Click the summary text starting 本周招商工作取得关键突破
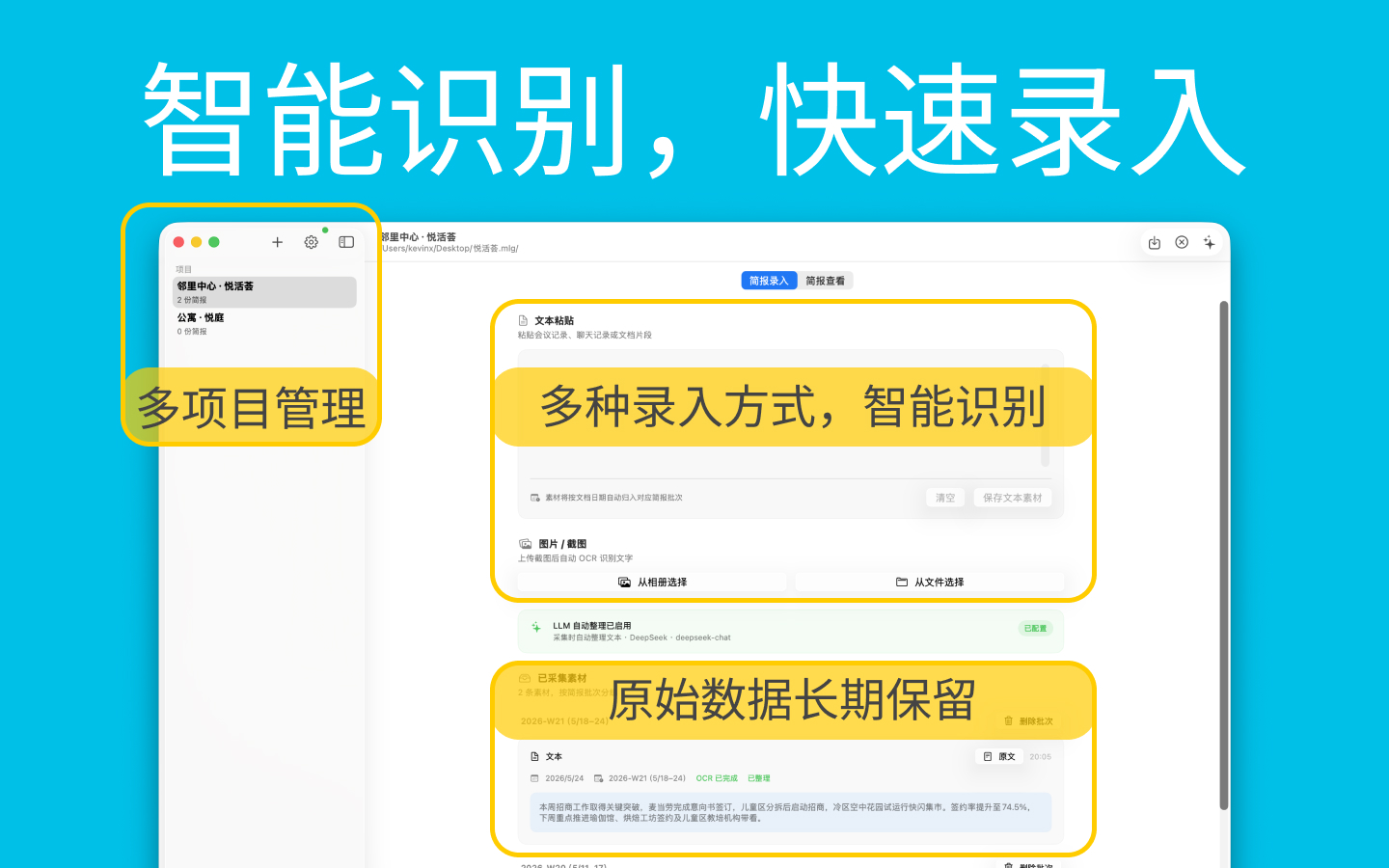This screenshot has height=868, width=1389. (x=784, y=812)
